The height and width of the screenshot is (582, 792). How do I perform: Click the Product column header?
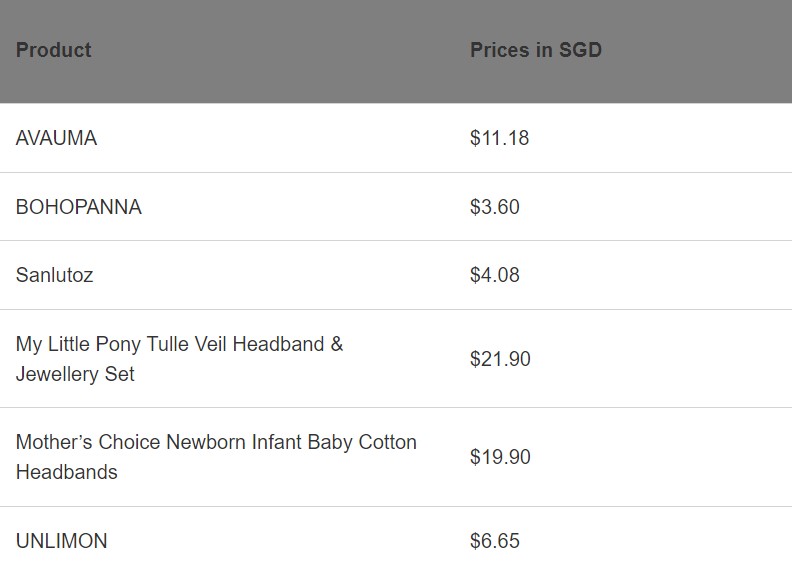click(54, 50)
